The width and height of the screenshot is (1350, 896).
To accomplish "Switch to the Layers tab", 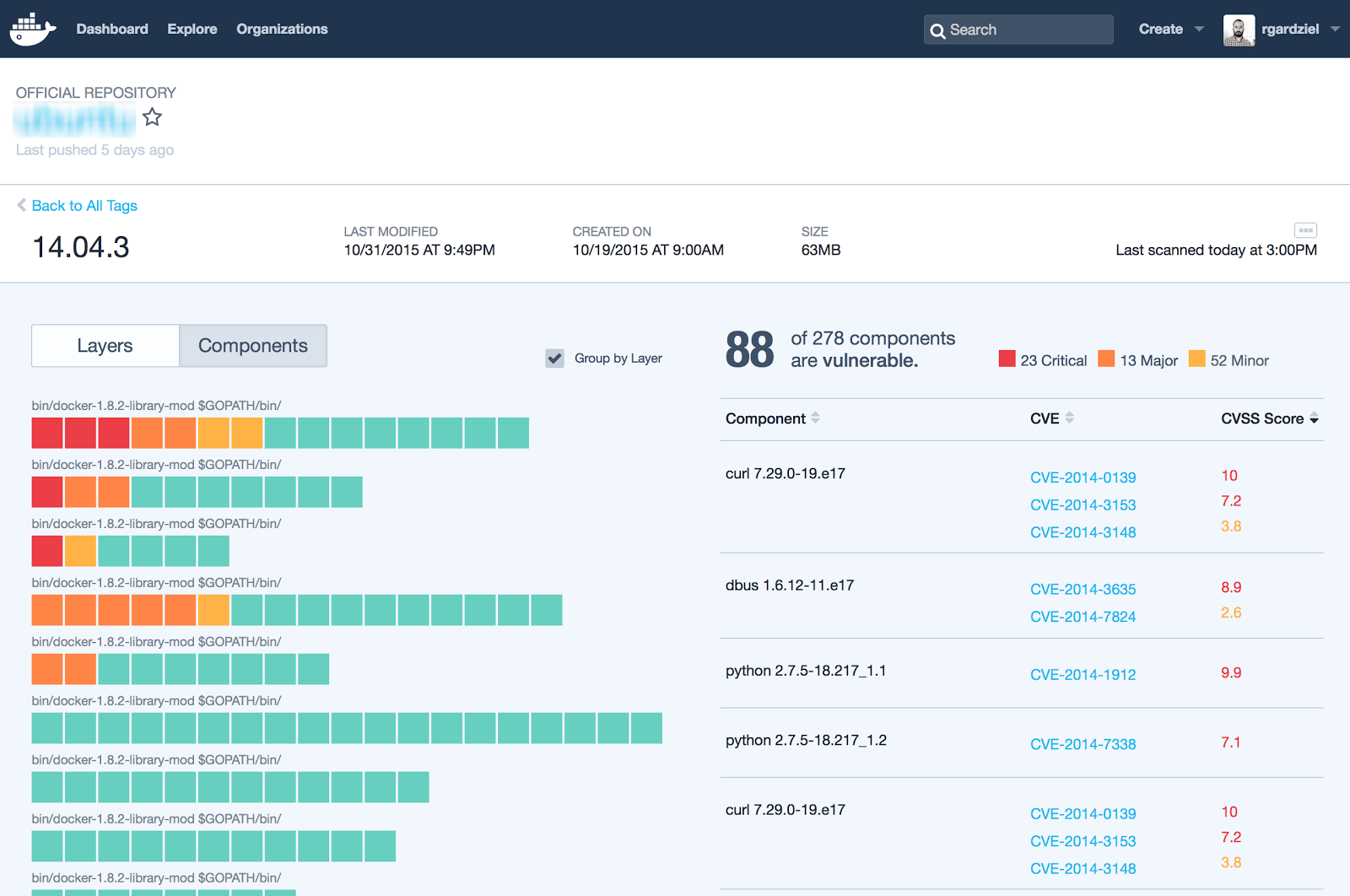I will [105, 346].
